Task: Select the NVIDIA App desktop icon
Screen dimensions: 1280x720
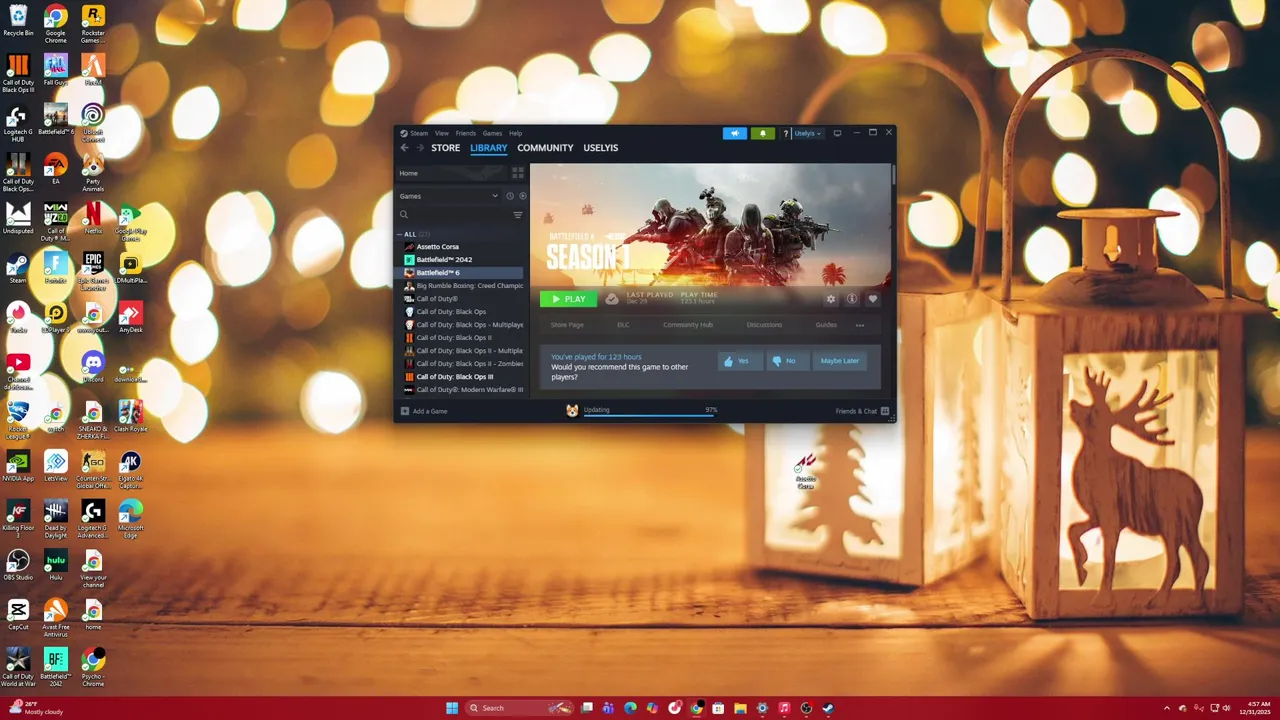Action: pyautogui.click(x=18, y=465)
